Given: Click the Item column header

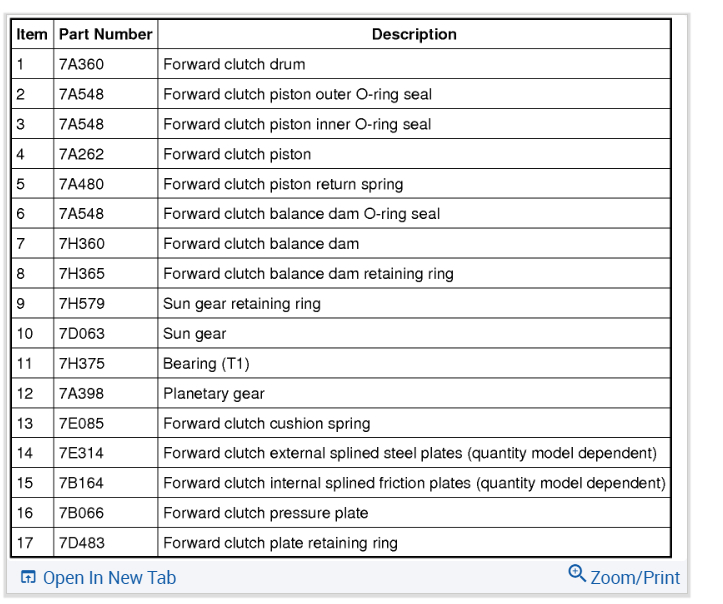Looking at the screenshot, I should click(32, 34).
